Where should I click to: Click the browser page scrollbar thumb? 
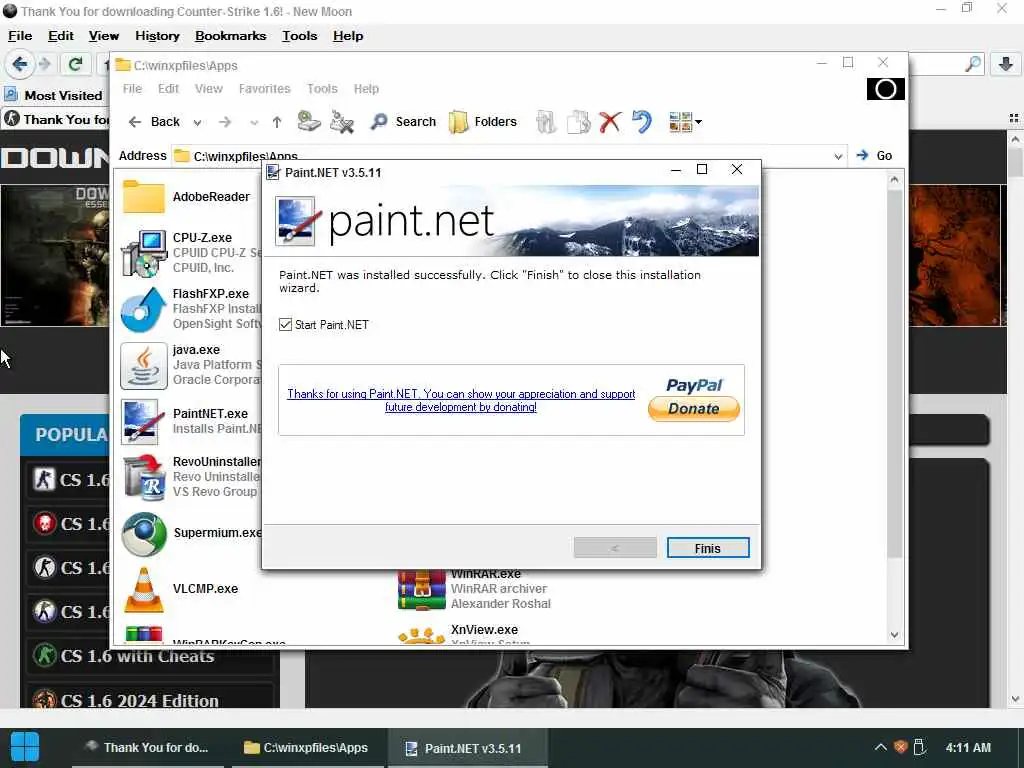pyautogui.click(x=1015, y=162)
